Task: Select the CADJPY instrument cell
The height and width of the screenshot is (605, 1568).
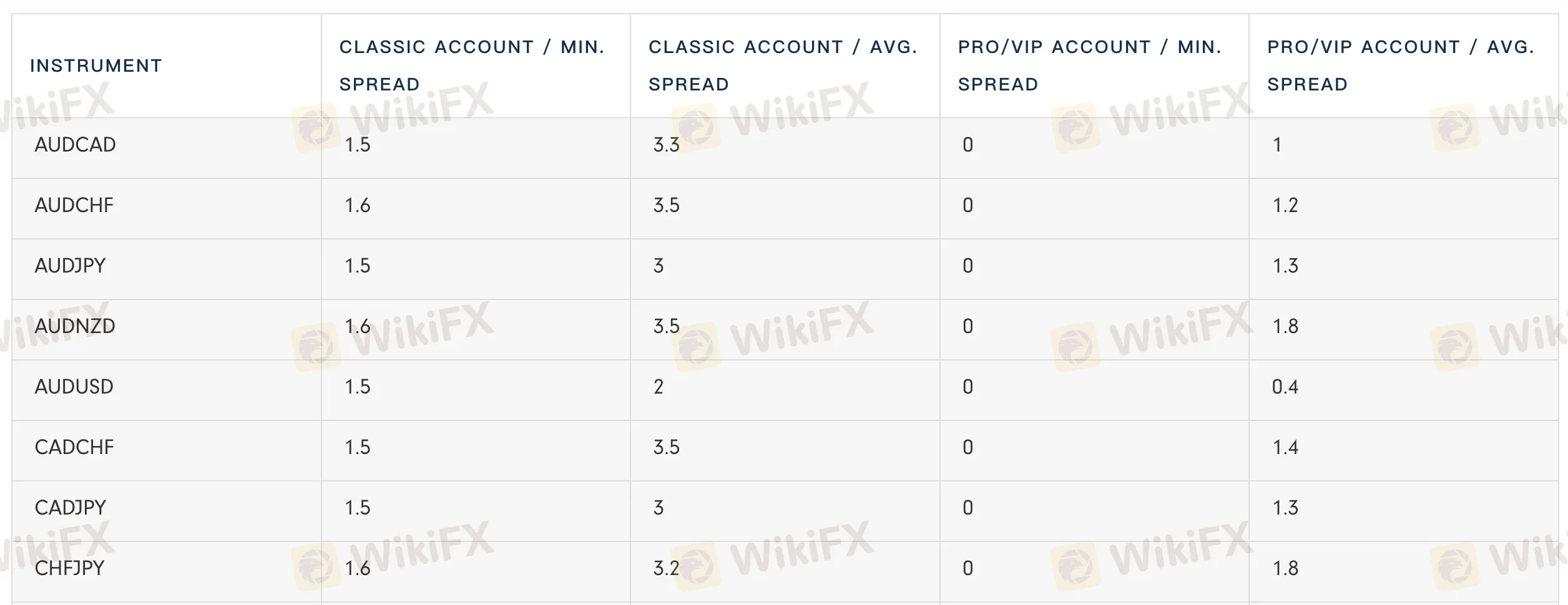Action: click(x=71, y=508)
